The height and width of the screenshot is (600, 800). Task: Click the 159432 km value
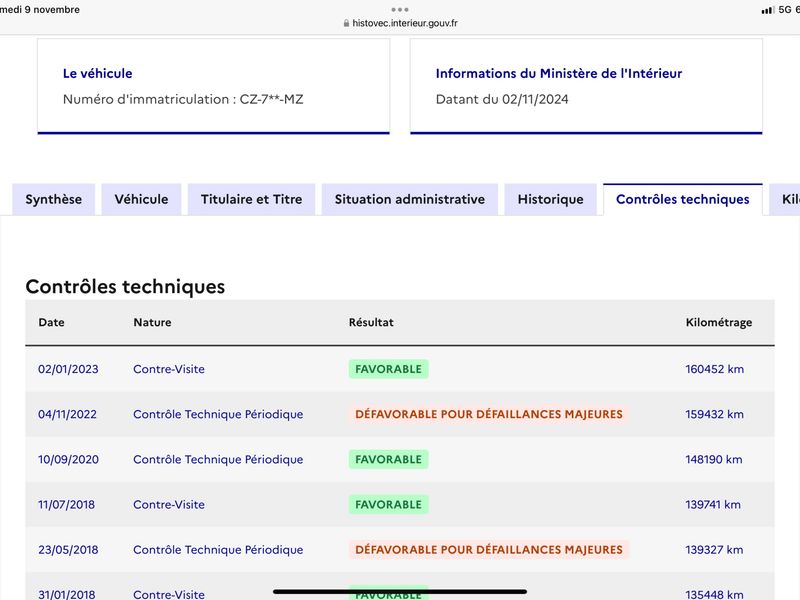714,414
